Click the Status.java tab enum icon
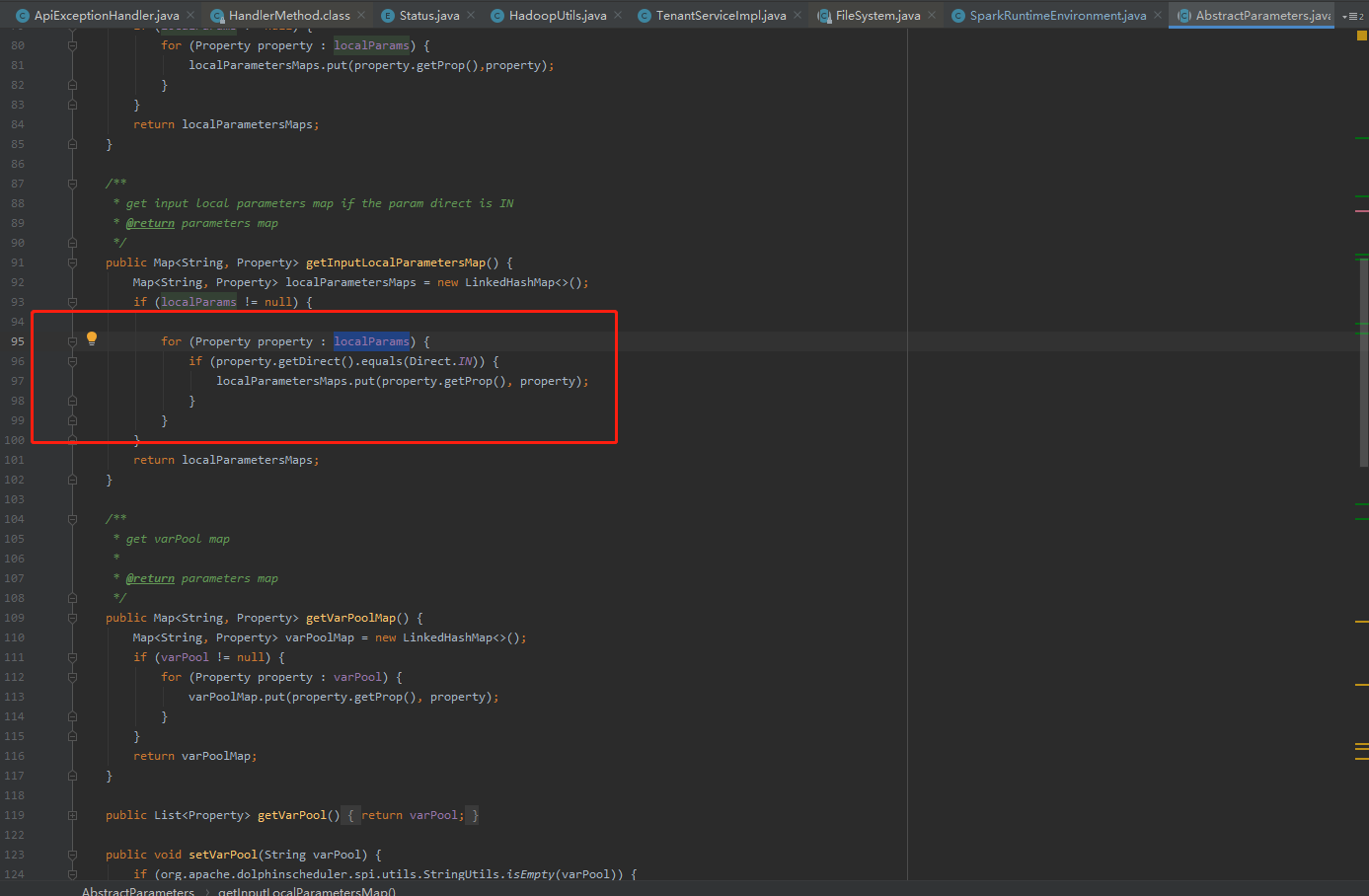Viewport: 1369px width, 896px height. (388, 16)
